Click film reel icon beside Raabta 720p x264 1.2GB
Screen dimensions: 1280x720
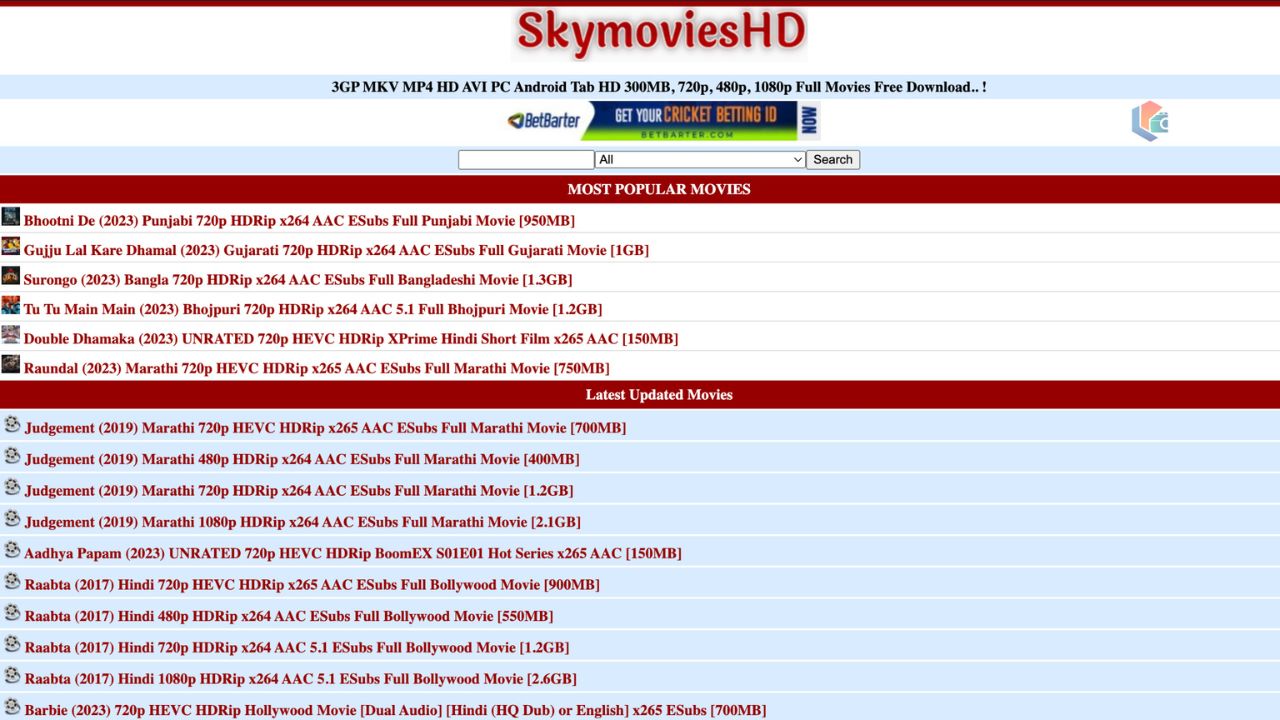tap(12, 644)
